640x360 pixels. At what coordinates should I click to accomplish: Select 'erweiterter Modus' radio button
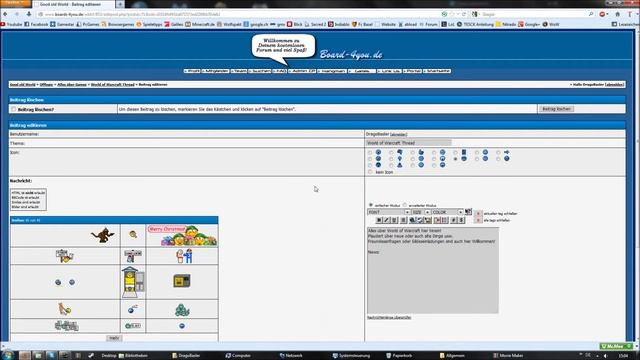point(404,205)
